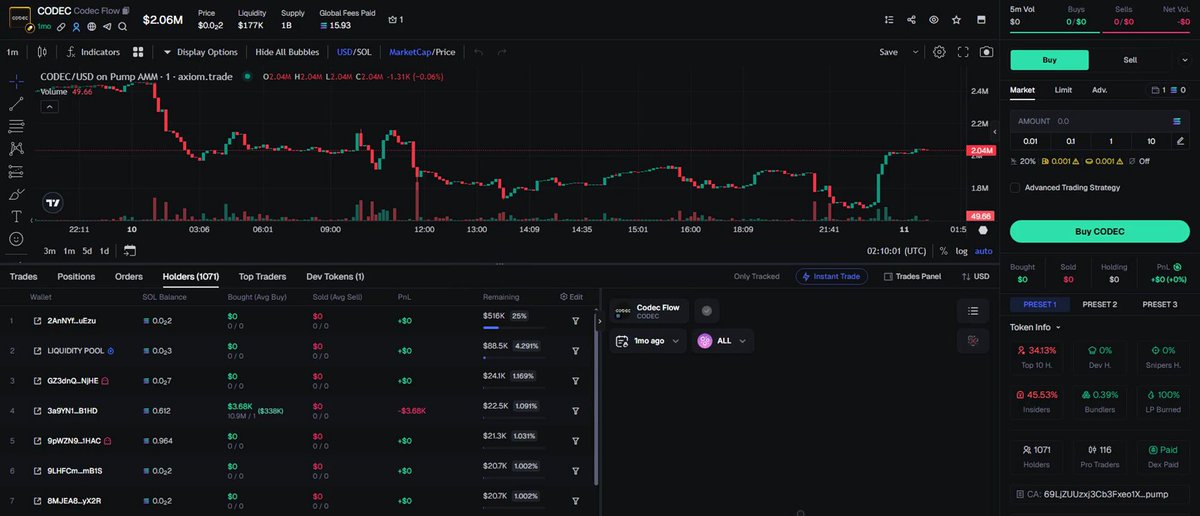Switch to the Trades tab
Viewport: 1200px width, 516px height.
tap(23, 276)
